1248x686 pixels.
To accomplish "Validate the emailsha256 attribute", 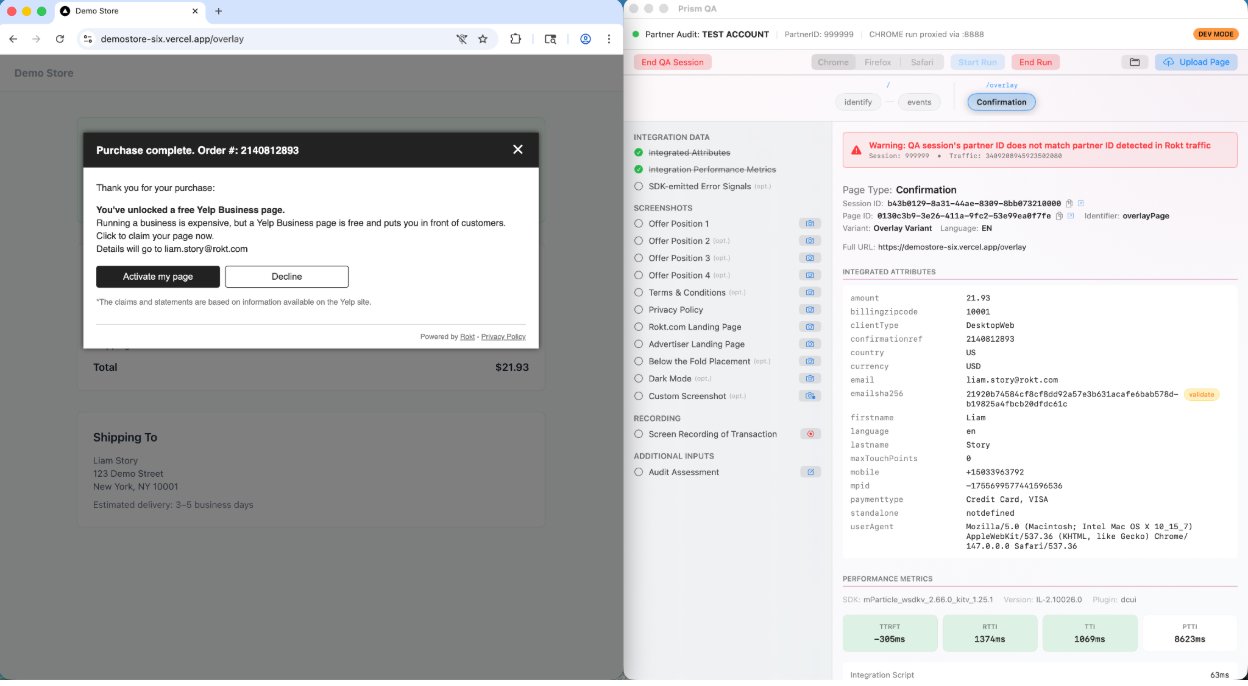I will [1202, 394].
